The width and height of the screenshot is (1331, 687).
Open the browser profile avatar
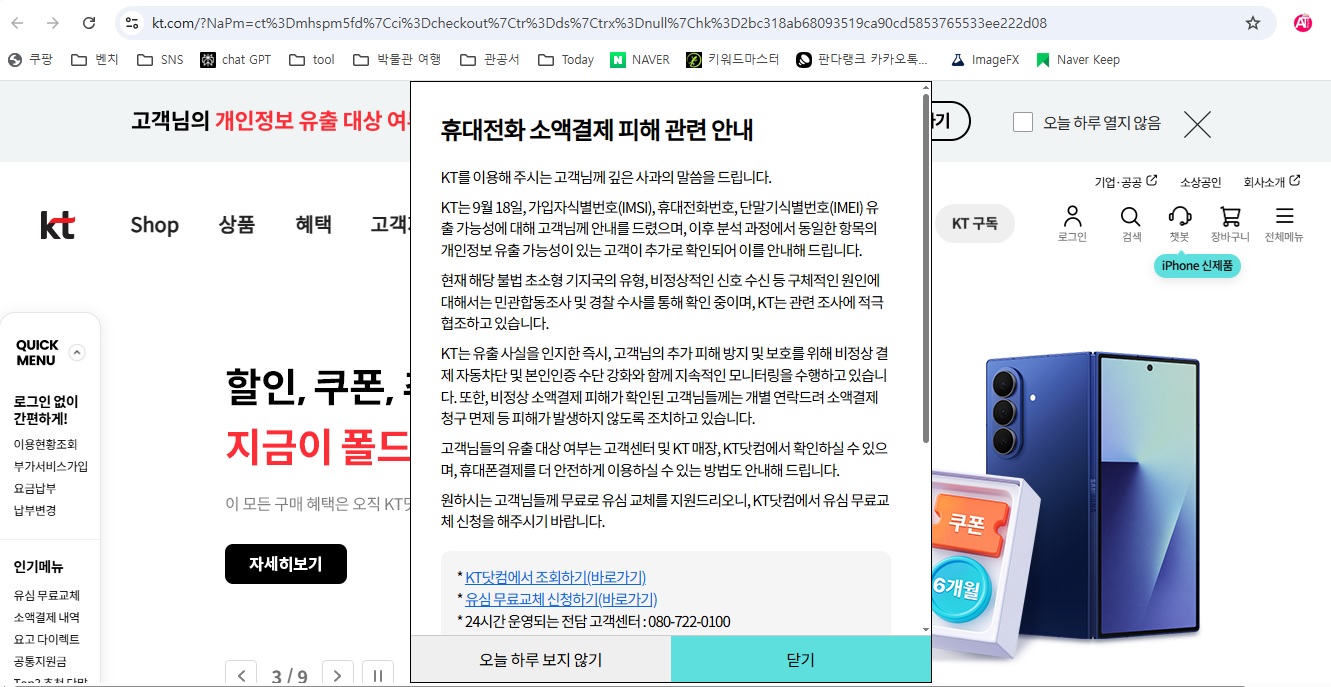click(x=1302, y=23)
